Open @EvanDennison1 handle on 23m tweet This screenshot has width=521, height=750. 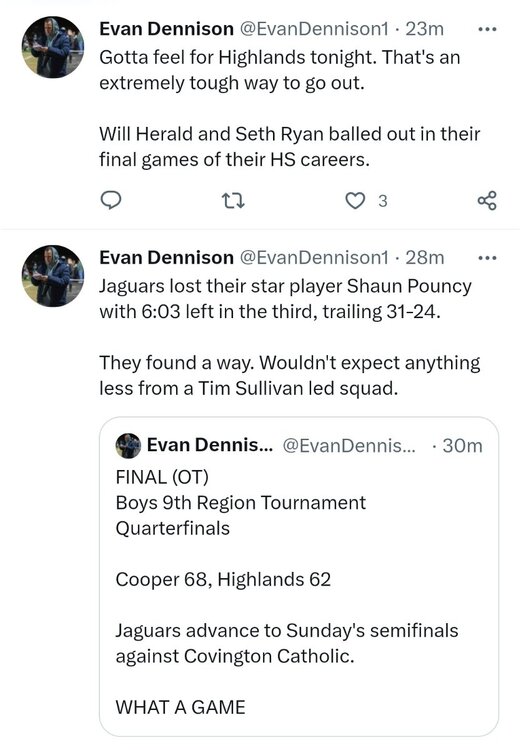(x=314, y=29)
